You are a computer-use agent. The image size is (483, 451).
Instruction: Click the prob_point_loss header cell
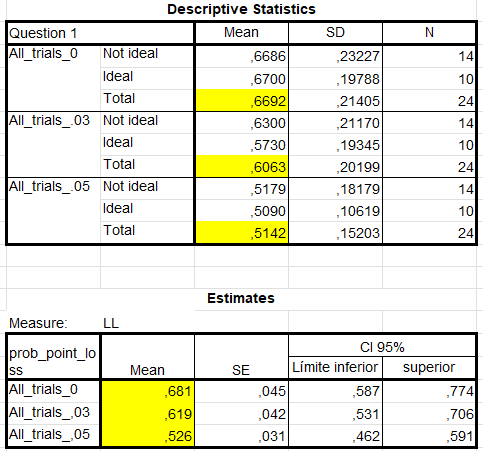[x=53, y=357]
